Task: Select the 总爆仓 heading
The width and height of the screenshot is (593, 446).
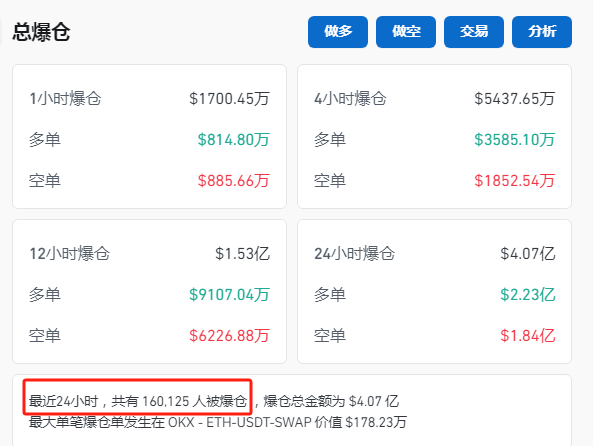Action: 41,32
